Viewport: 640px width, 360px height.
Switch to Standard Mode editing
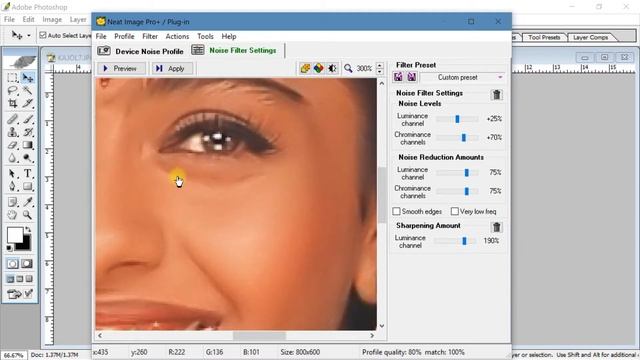pyautogui.click(x=13, y=264)
